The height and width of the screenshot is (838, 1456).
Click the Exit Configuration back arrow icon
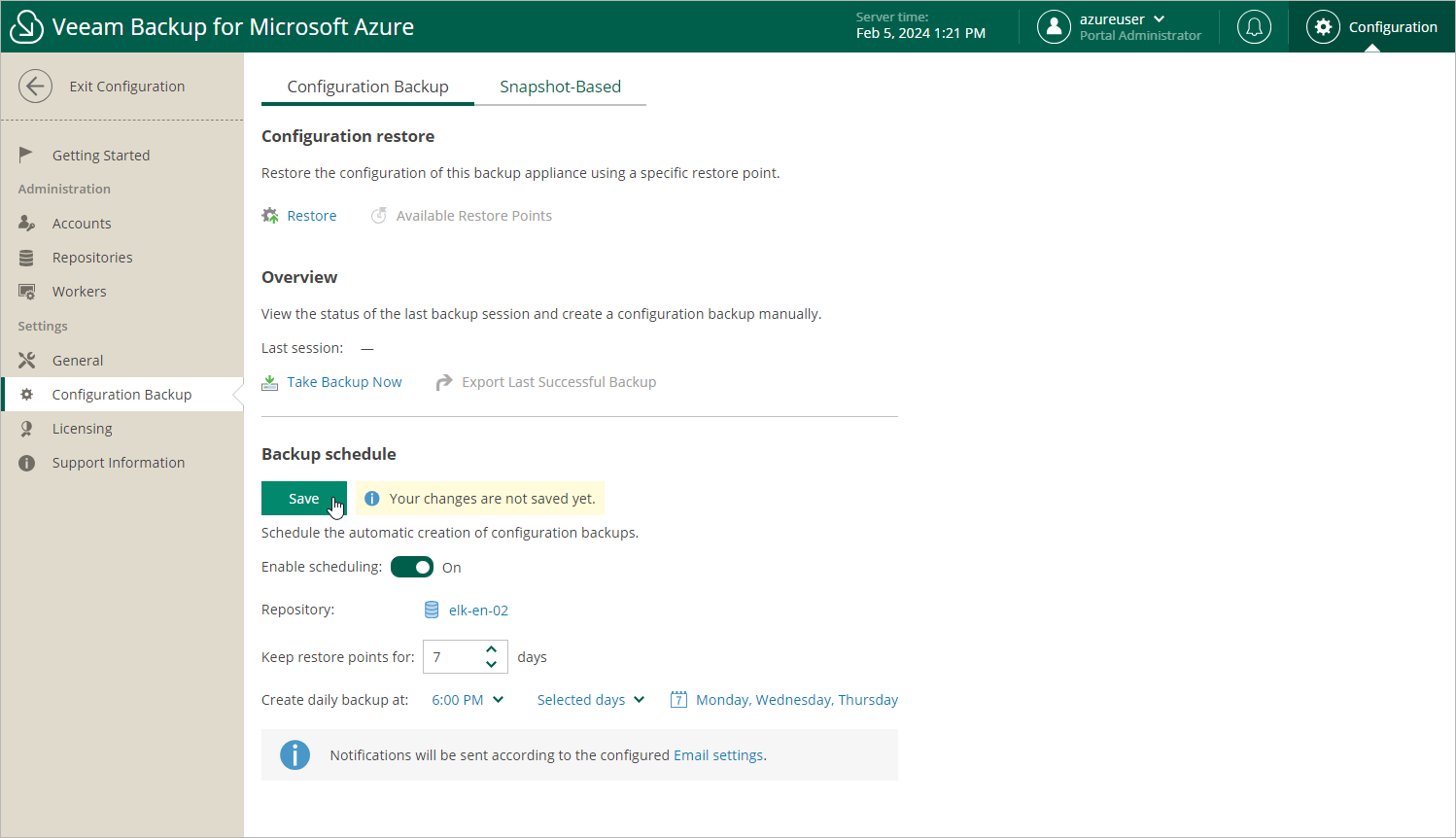(x=35, y=87)
